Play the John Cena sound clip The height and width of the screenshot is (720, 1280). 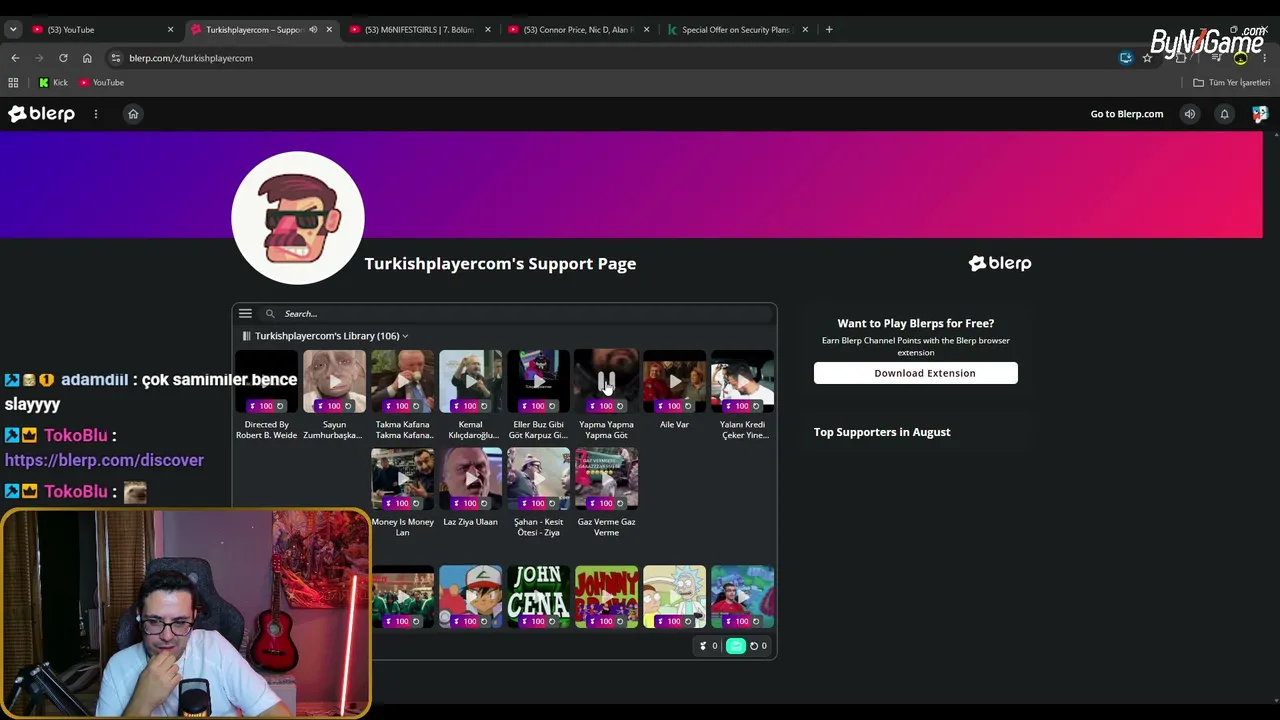point(538,597)
